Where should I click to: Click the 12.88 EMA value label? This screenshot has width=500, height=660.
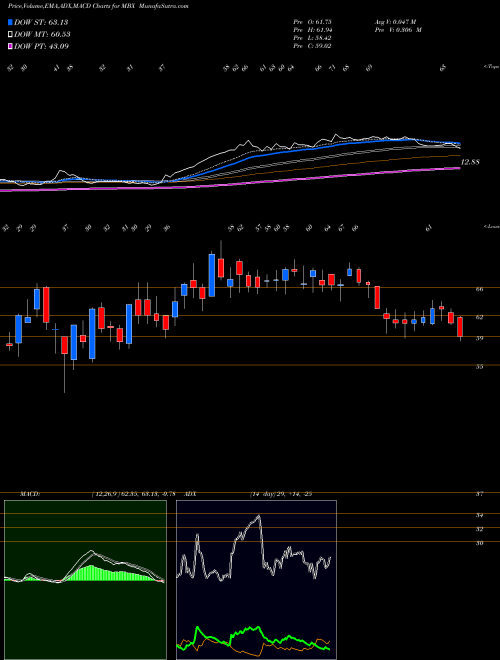(470, 162)
